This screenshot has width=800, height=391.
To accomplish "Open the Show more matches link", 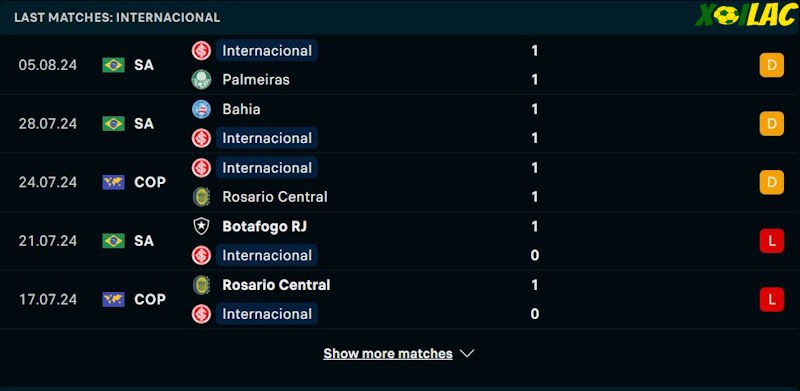I will [388, 354].
